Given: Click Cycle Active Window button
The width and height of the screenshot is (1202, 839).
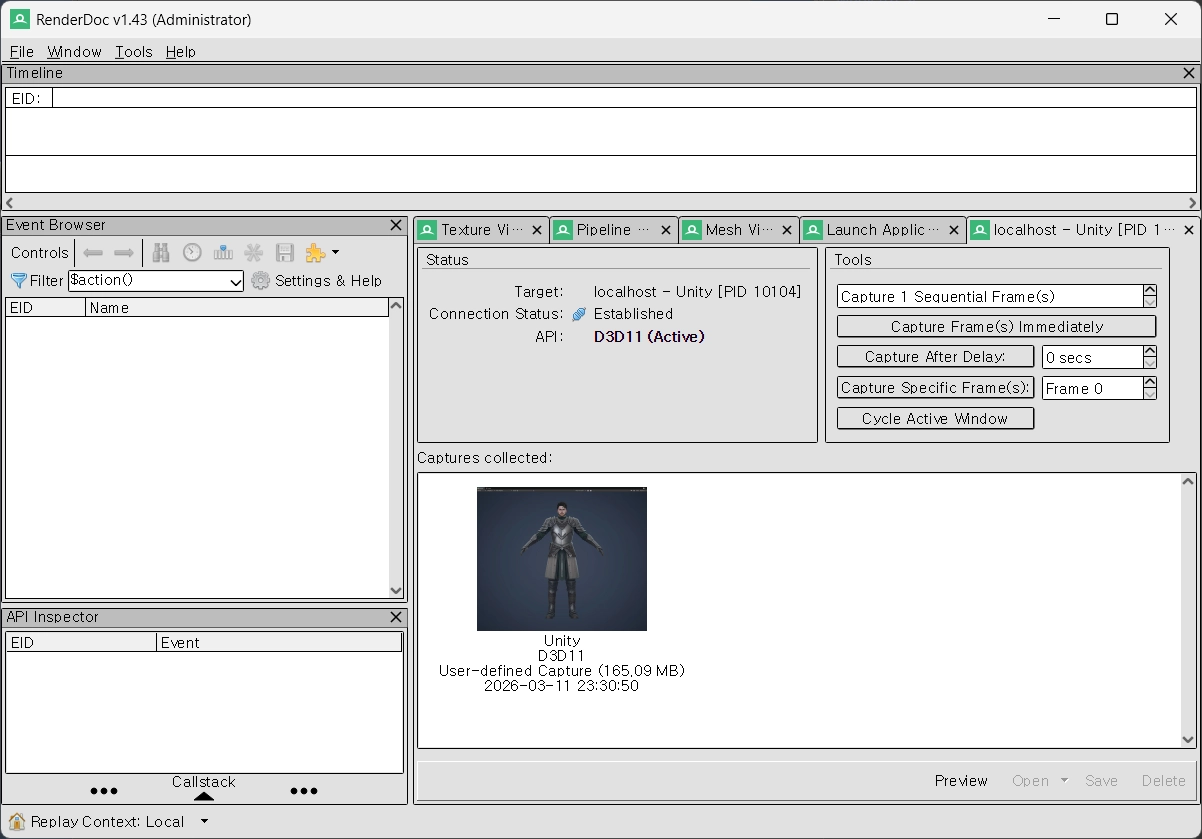Looking at the screenshot, I should (x=935, y=419).
